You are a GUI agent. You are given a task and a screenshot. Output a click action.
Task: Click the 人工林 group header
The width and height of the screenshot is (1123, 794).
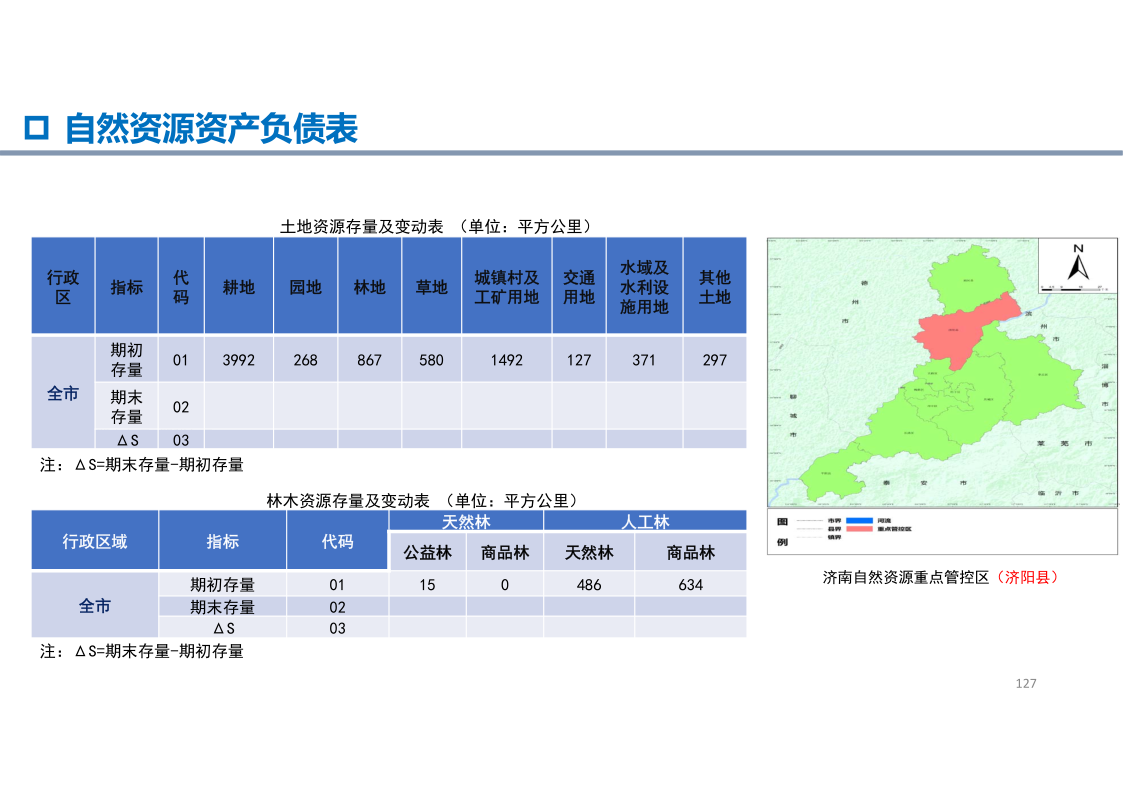click(645, 521)
